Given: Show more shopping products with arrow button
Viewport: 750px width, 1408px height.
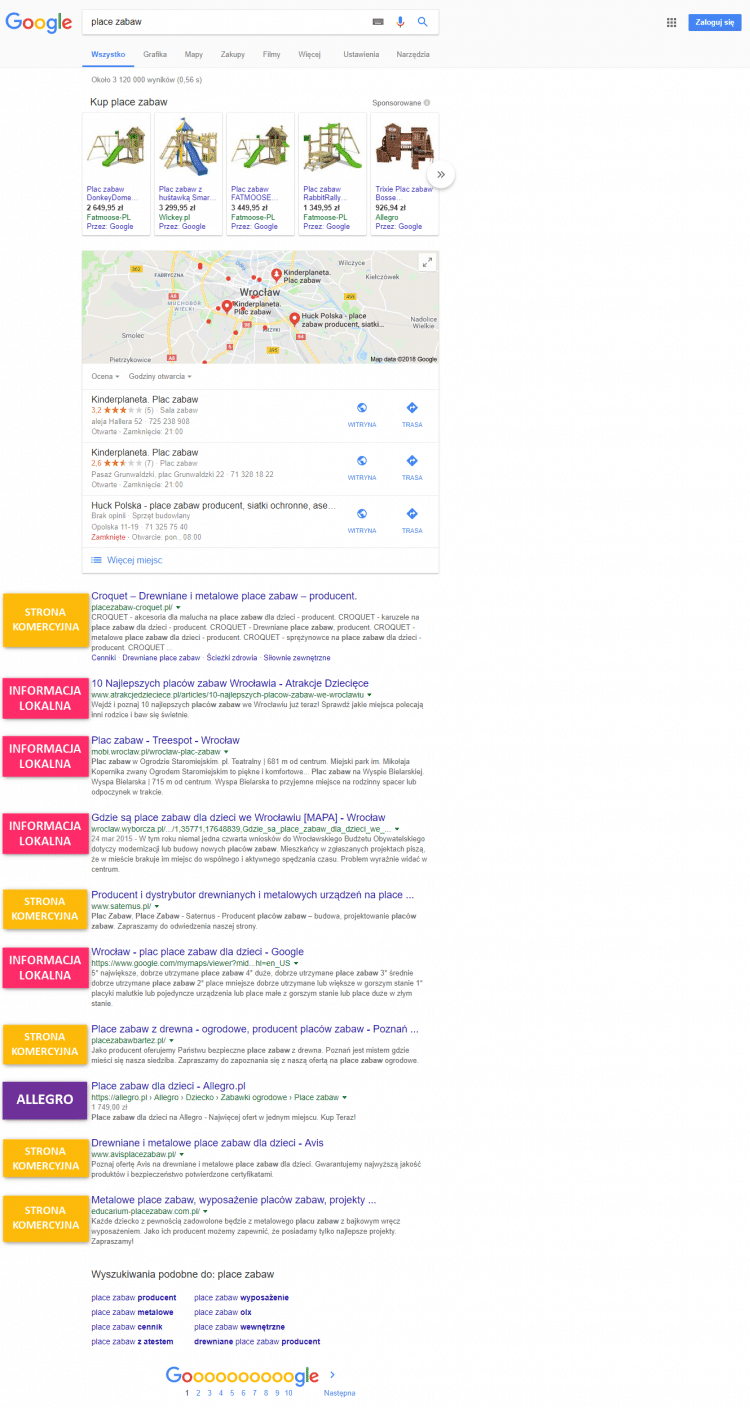Looking at the screenshot, I should (x=441, y=174).
